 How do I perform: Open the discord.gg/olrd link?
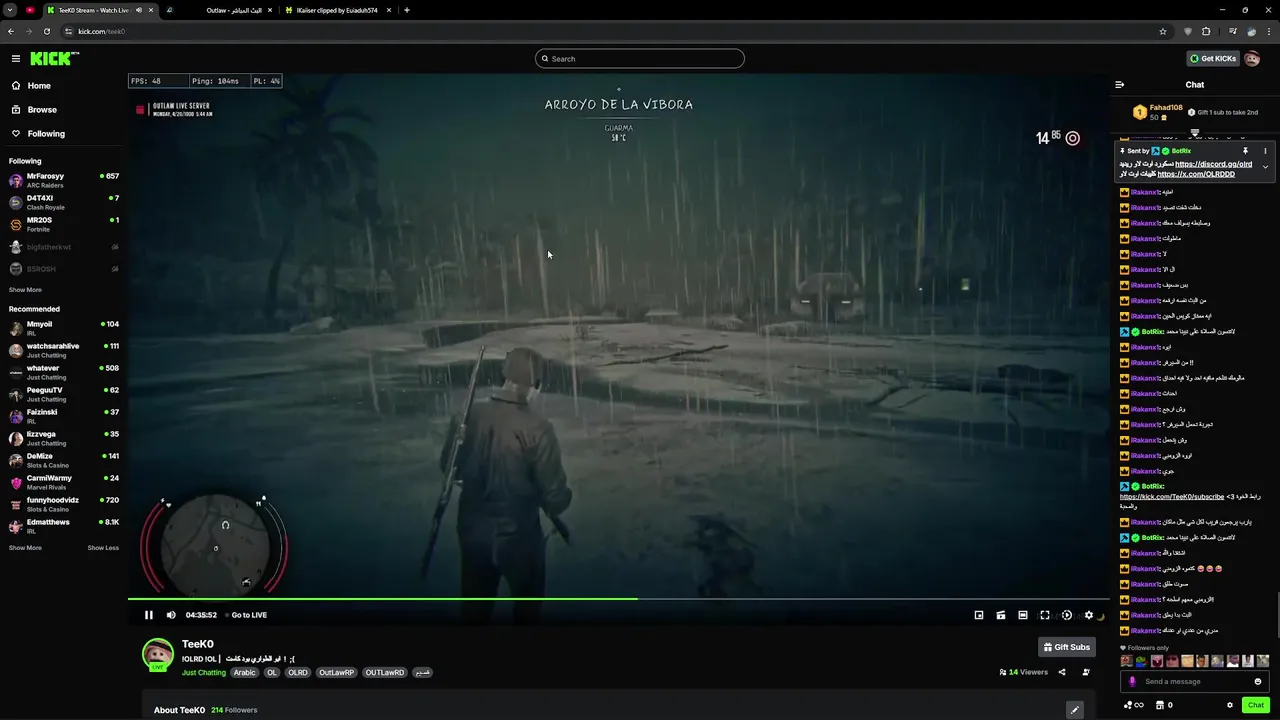1213,164
